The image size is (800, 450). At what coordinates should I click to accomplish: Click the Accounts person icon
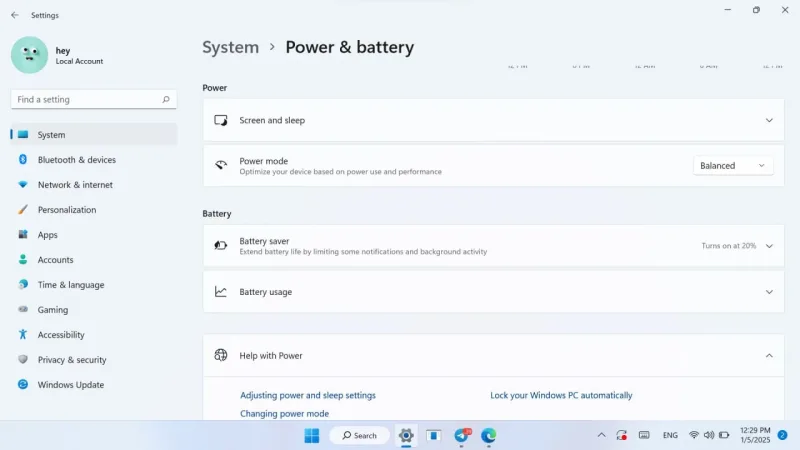[x=23, y=260]
